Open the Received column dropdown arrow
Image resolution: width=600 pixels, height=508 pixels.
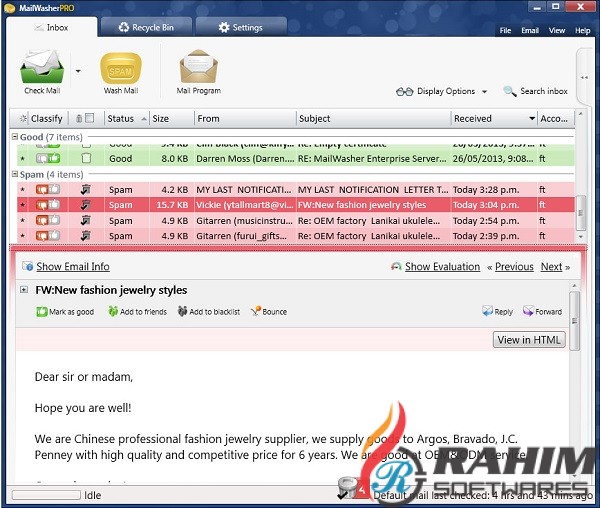(532, 119)
